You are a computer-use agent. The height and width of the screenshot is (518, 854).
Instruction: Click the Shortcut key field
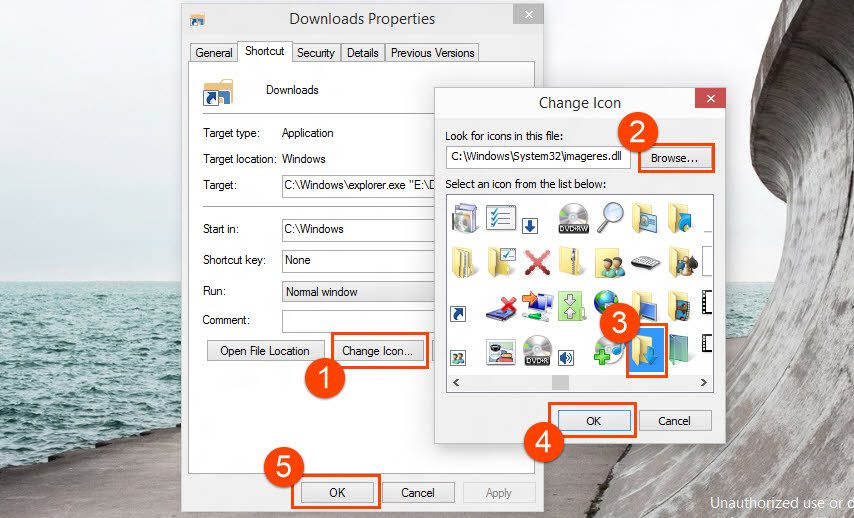click(358, 260)
